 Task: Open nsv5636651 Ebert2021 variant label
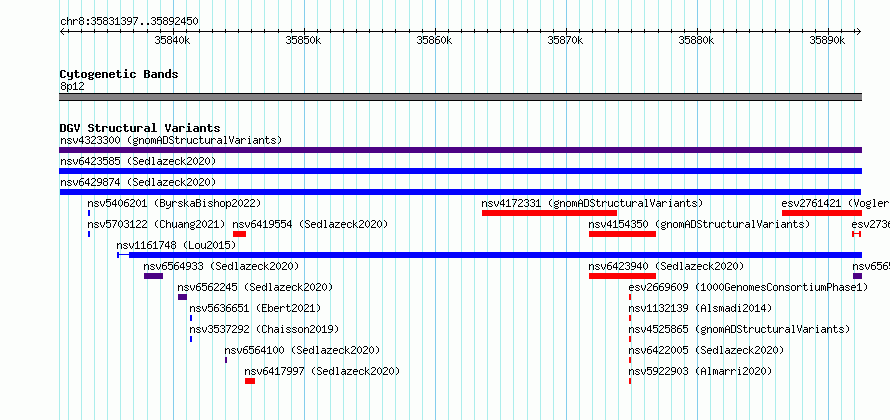255,308
